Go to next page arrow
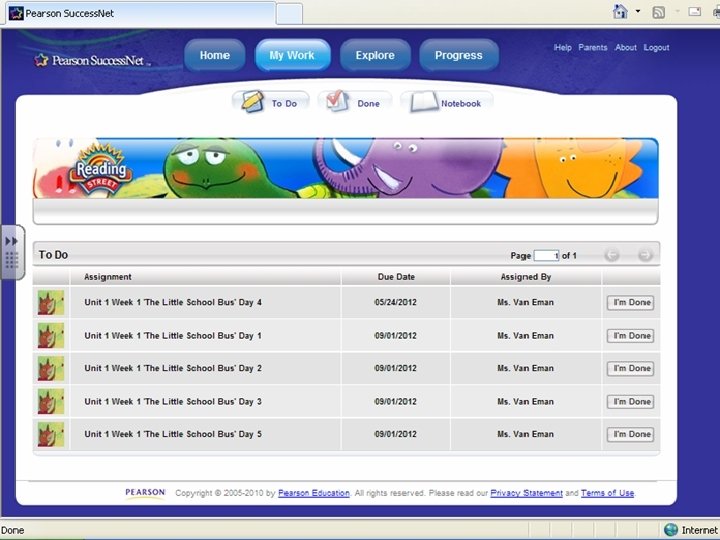Screen dimensions: 720x540 pyautogui.click(x=645, y=255)
